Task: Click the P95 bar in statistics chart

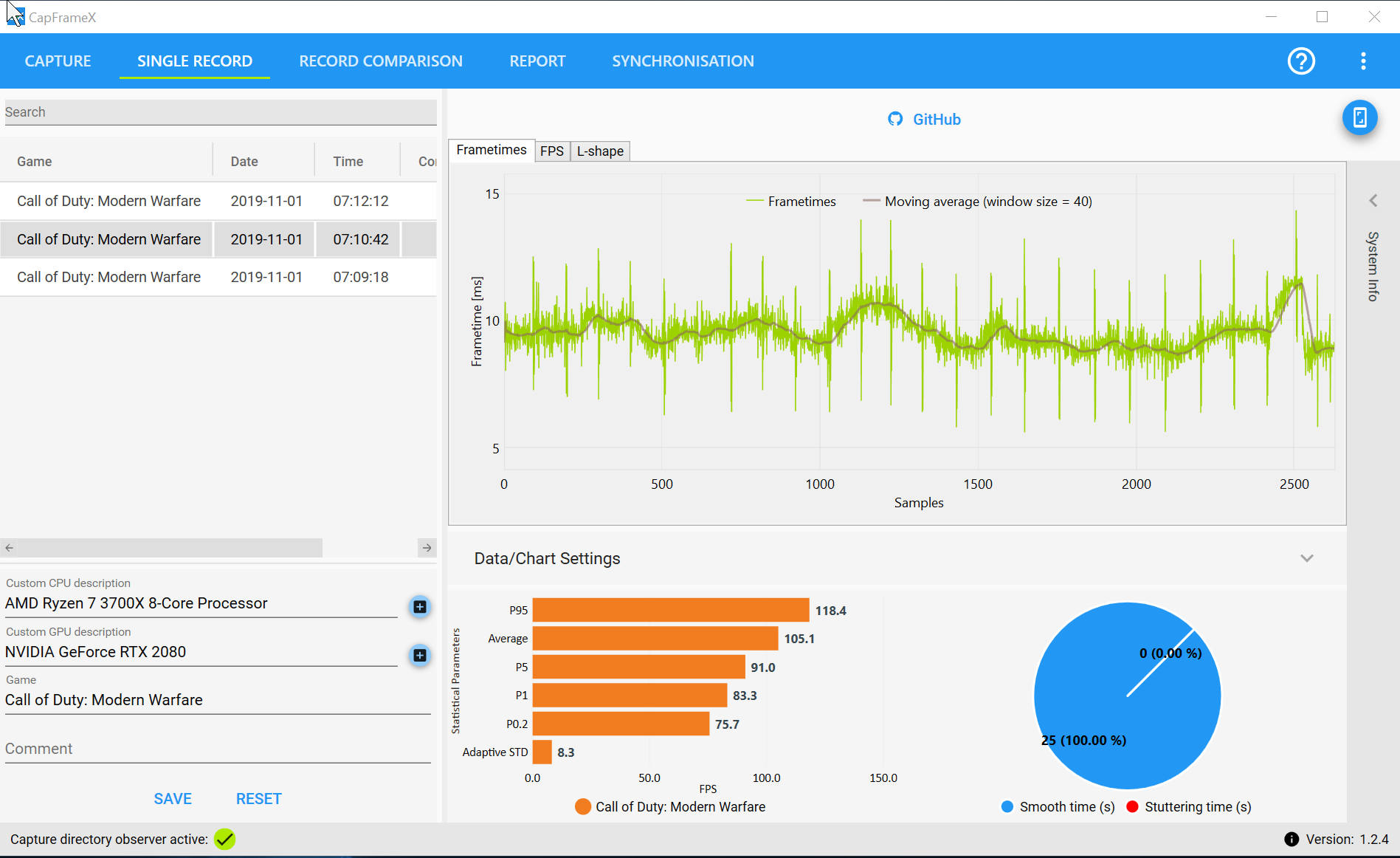Action: (671, 611)
